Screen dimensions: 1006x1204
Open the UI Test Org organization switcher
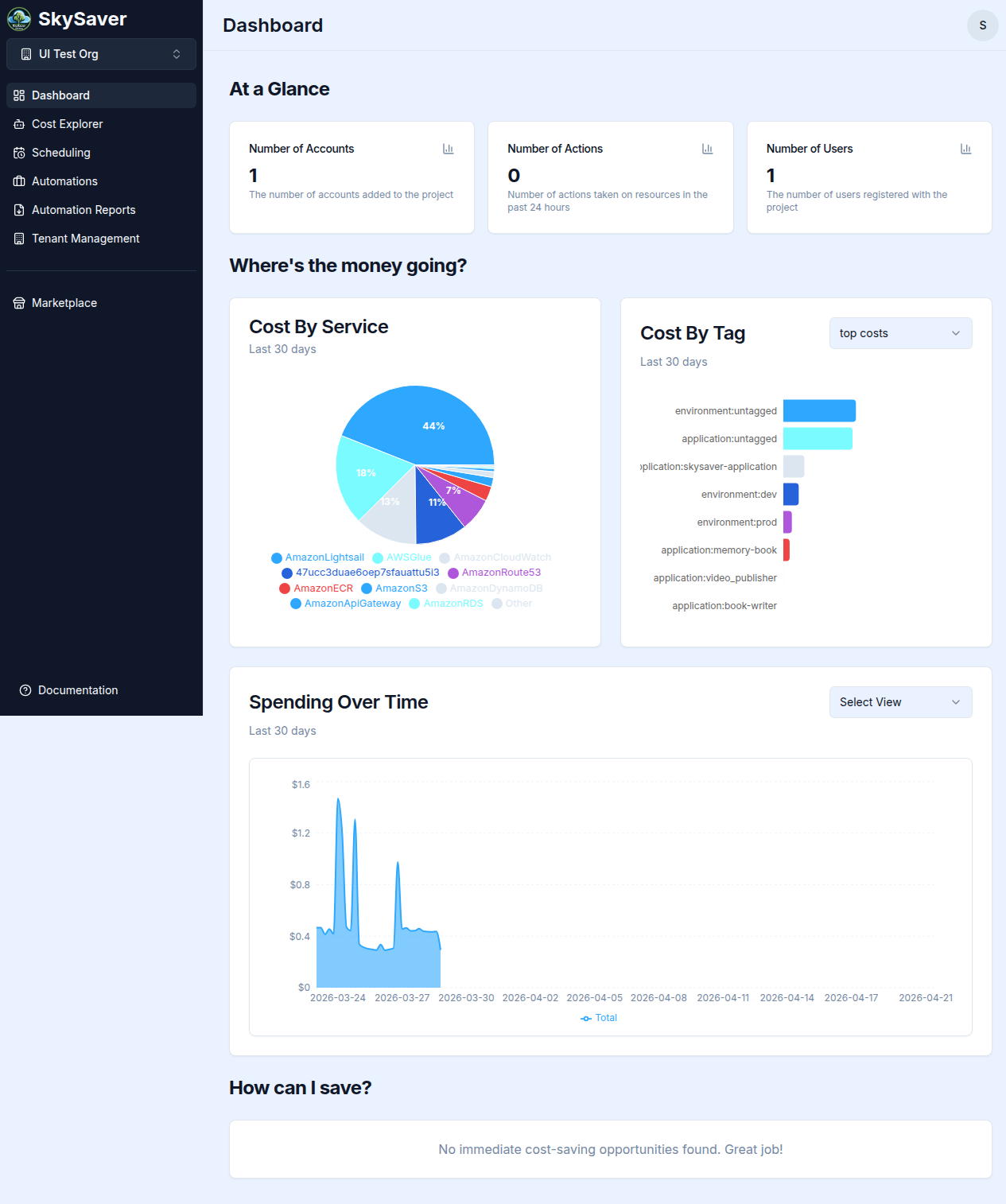click(101, 54)
